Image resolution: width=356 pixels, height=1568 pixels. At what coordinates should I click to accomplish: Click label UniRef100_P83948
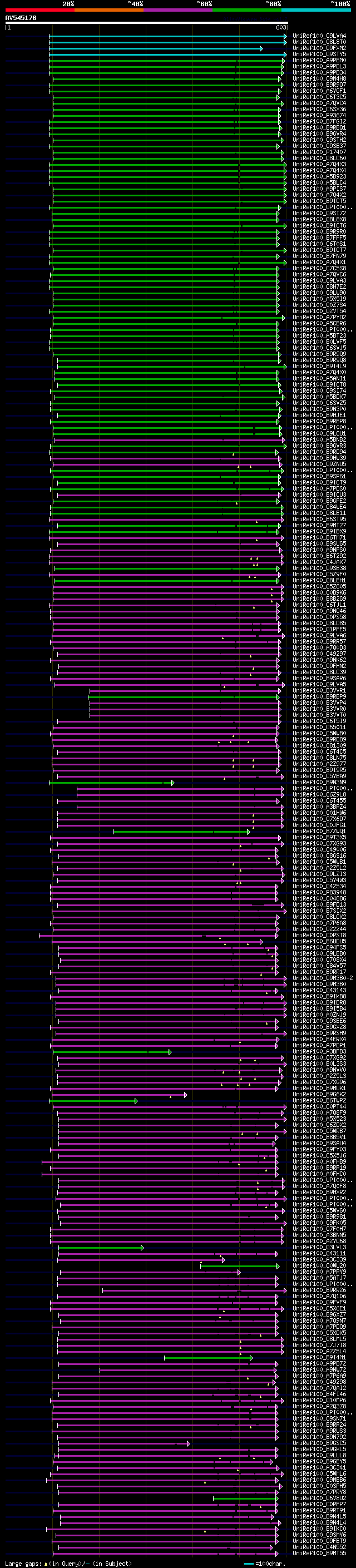click(319, 893)
